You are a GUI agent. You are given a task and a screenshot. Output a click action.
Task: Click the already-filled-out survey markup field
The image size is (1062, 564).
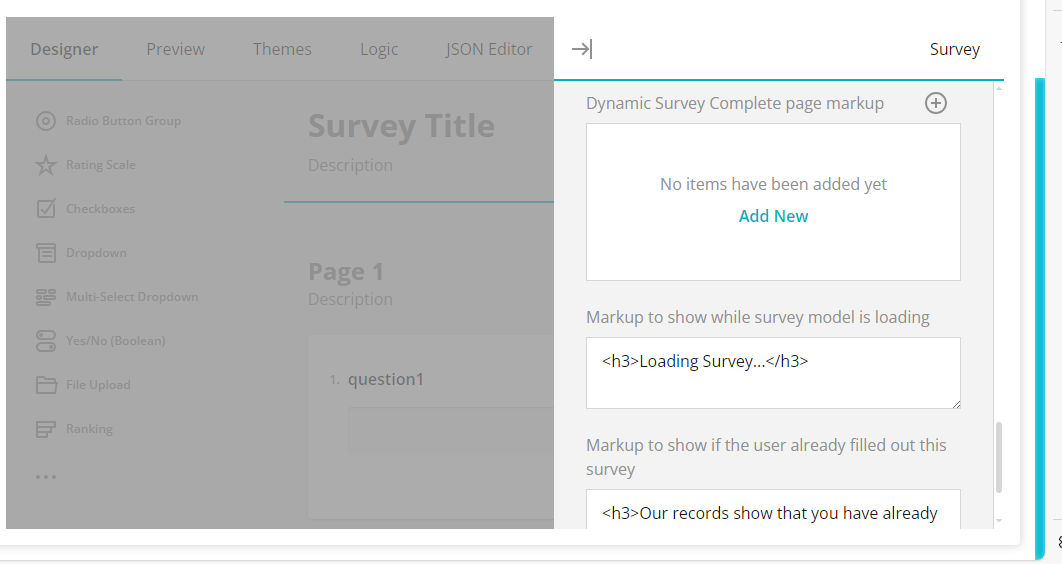pyautogui.click(x=773, y=509)
